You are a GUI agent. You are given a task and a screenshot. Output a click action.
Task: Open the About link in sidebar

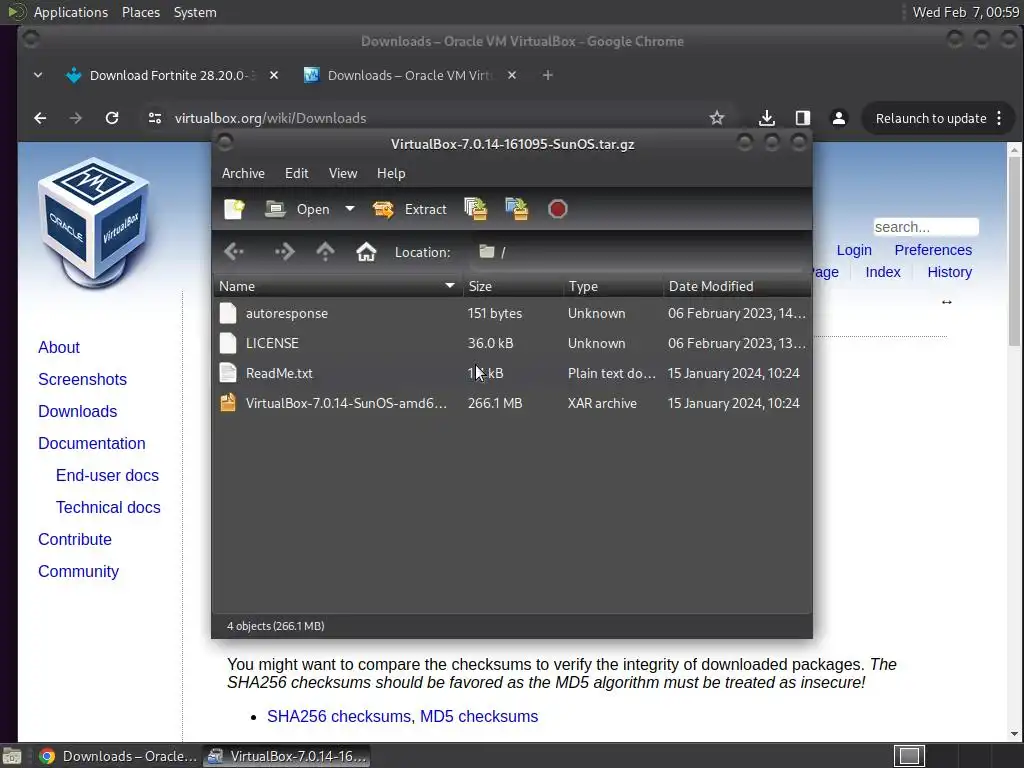click(59, 347)
